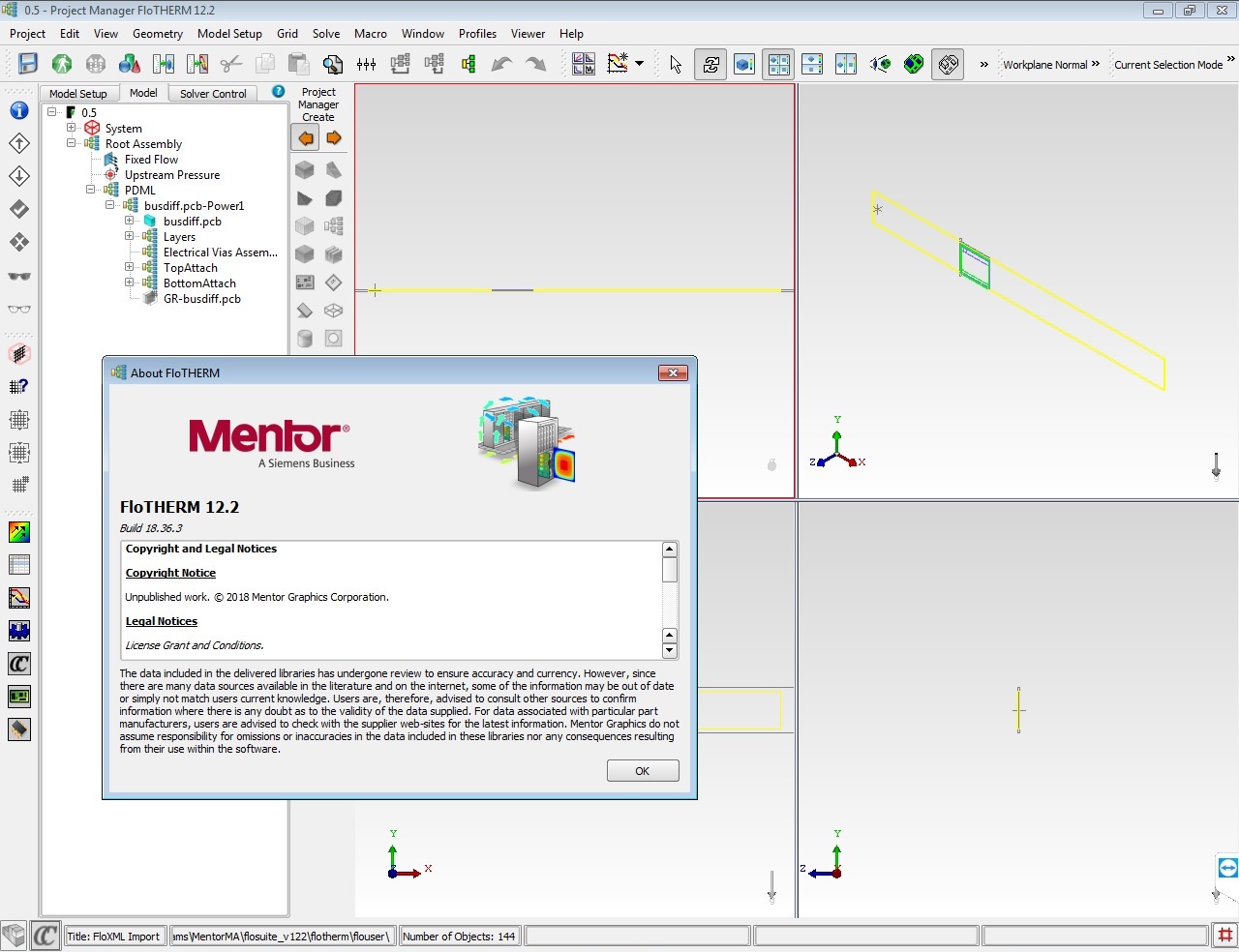
Task: Close the About FloTHERM dialog
Action: coord(673,372)
